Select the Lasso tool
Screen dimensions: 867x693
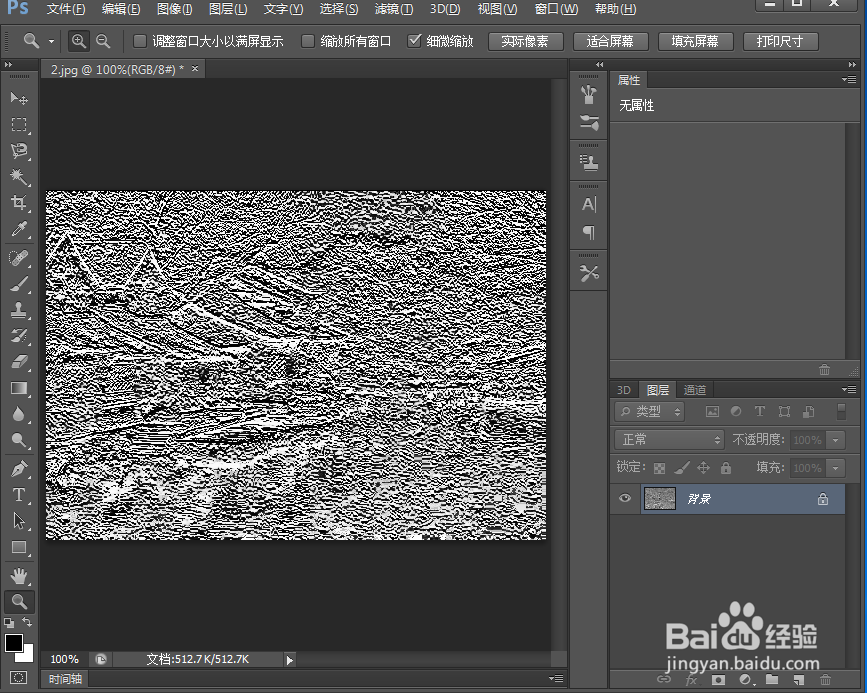pyautogui.click(x=19, y=150)
